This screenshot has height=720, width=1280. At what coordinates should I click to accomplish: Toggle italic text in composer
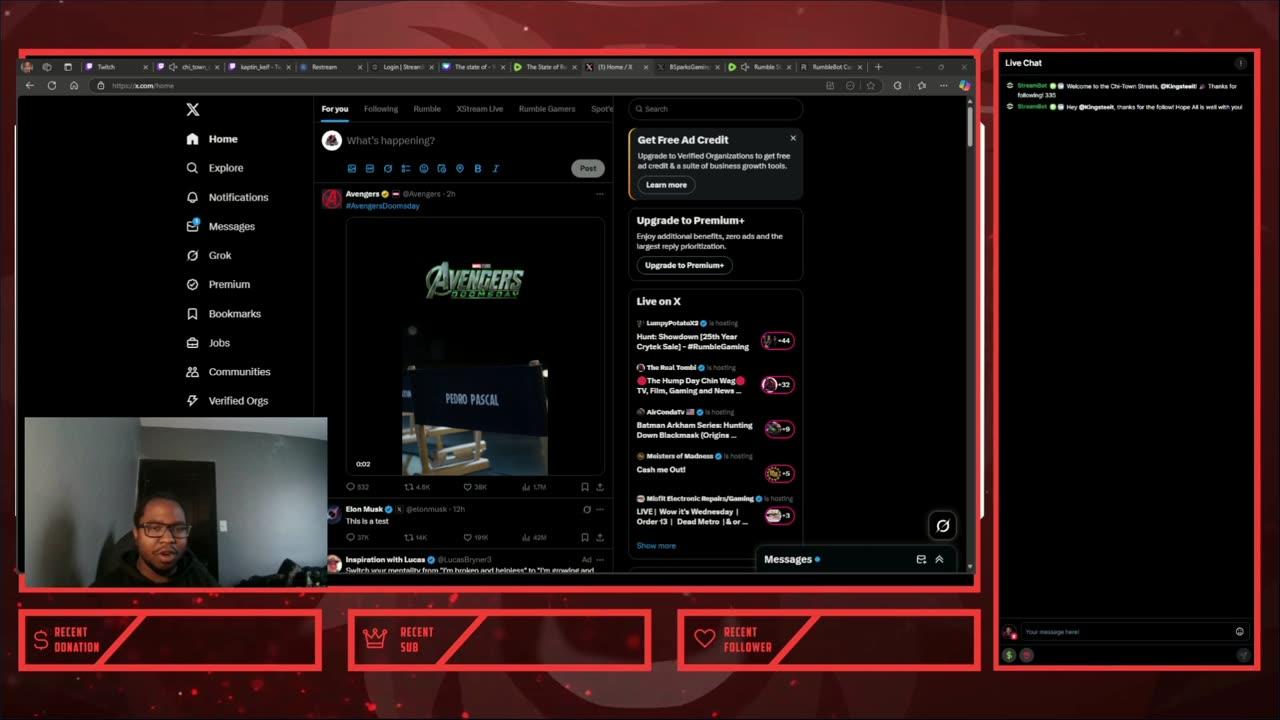tap(495, 168)
